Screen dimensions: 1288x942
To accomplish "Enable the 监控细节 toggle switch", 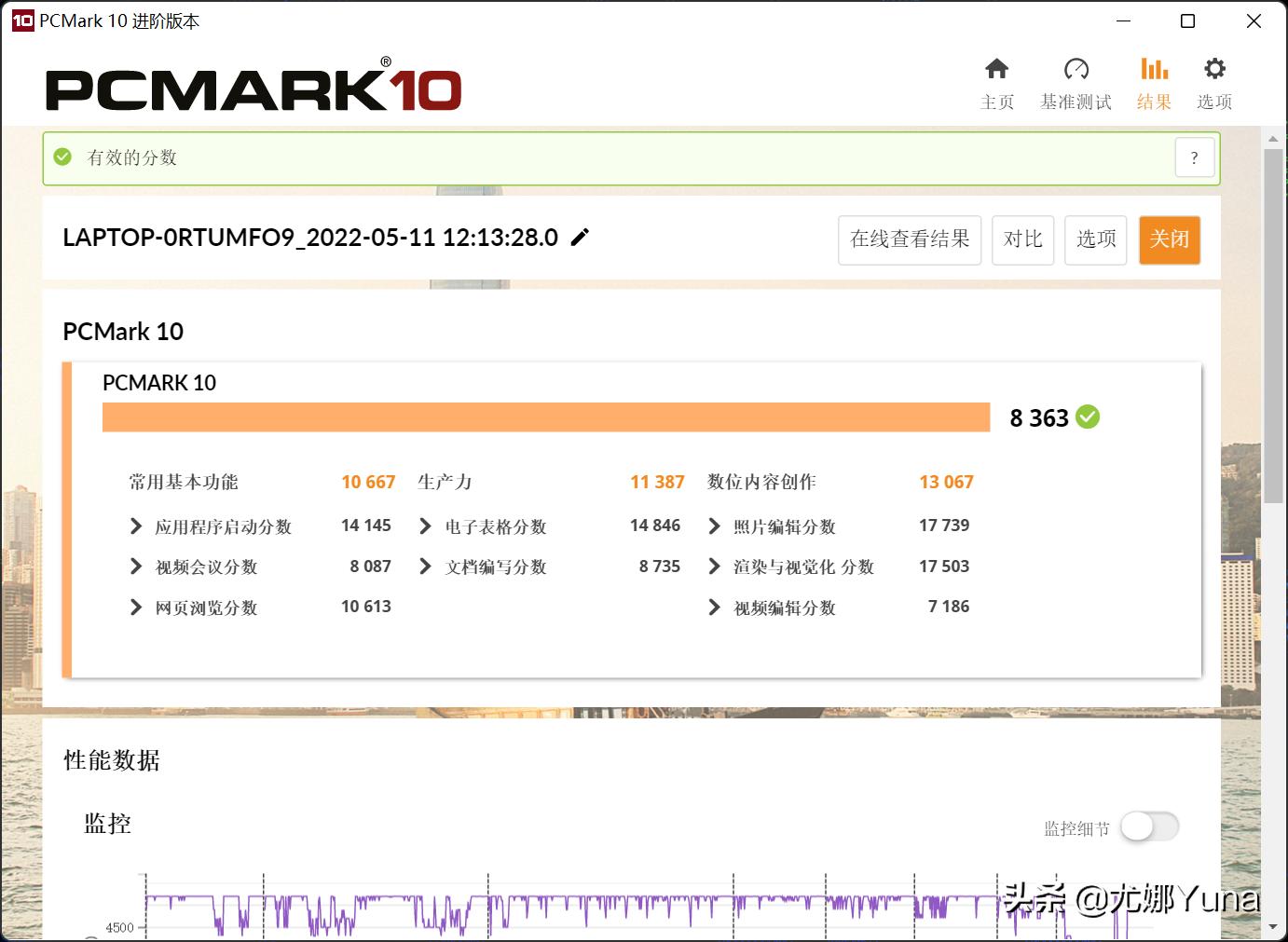I will pos(1149,826).
